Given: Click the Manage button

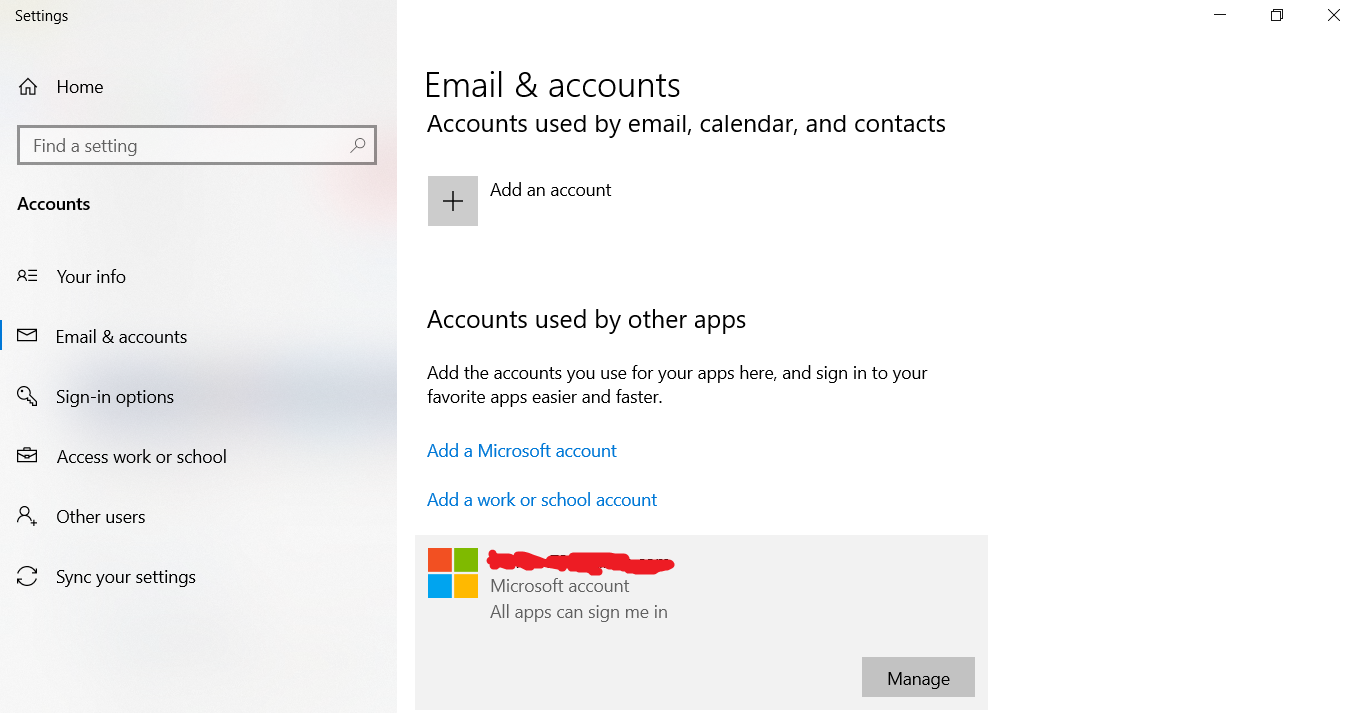Looking at the screenshot, I should (917, 678).
